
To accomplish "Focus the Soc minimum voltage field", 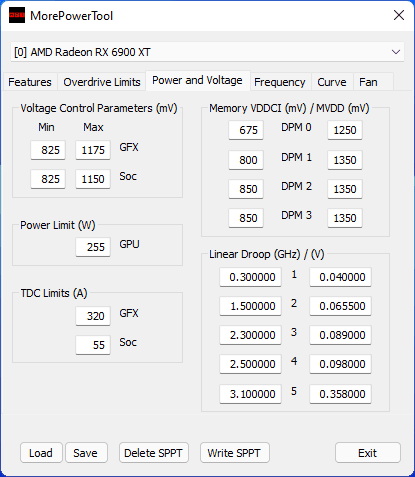I will pos(48,179).
